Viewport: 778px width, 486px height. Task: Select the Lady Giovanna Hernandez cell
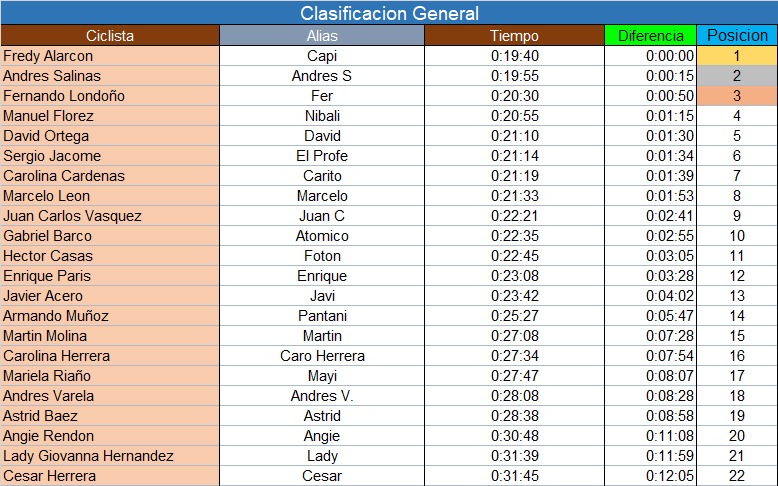pos(110,456)
